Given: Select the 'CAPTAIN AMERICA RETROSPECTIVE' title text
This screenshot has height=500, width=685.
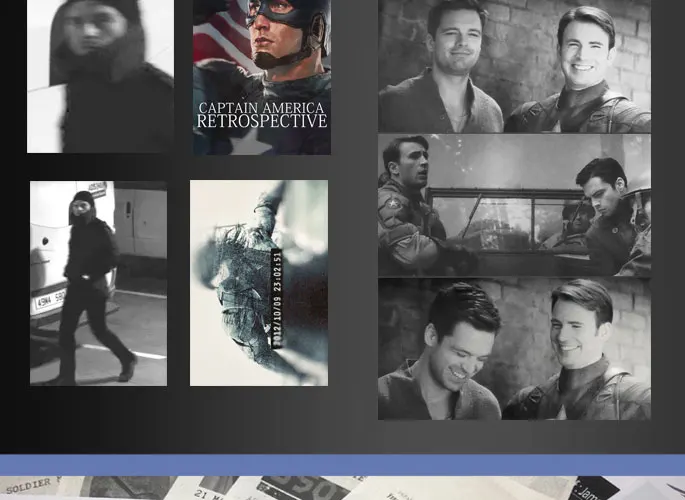Looking at the screenshot, I should pyautogui.click(x=262, y=115).
